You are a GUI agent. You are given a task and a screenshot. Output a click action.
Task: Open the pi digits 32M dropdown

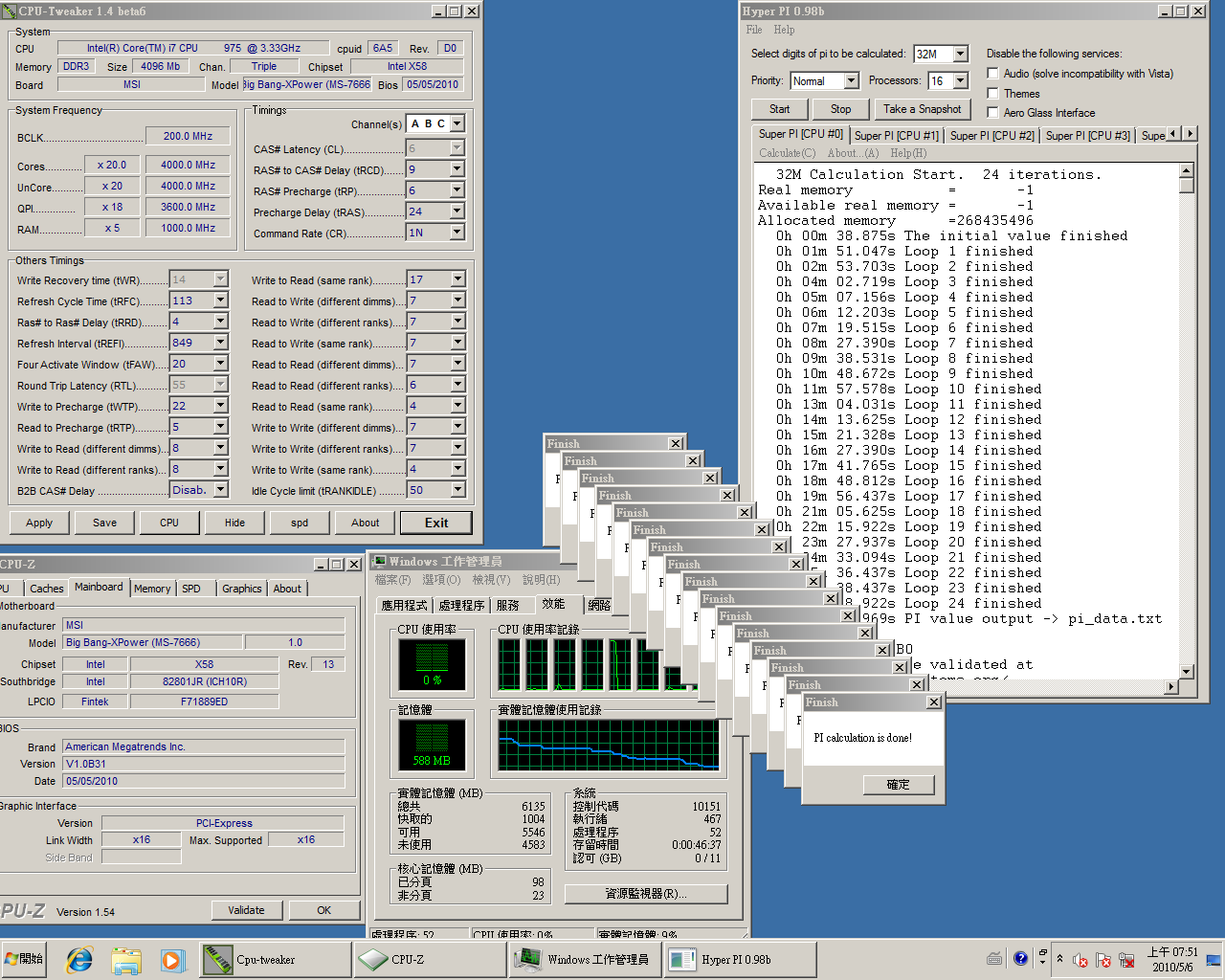click(961, 55)
